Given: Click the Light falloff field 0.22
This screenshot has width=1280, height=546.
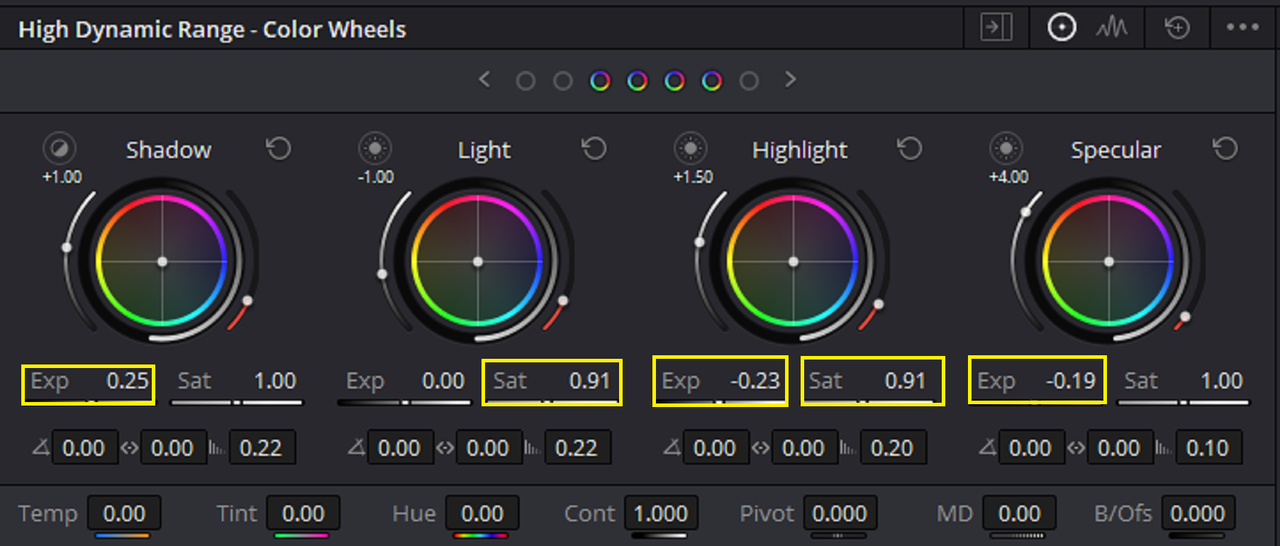Looking at the screenshot, I should pos(577,448).
